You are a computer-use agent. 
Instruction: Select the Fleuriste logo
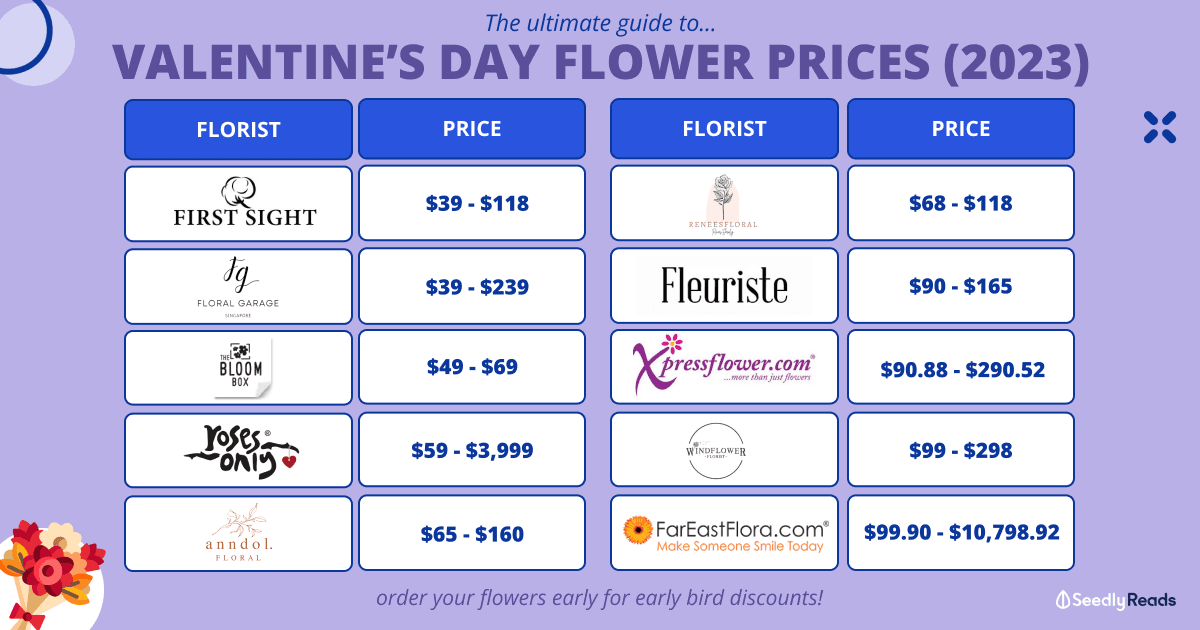(724, 286)
